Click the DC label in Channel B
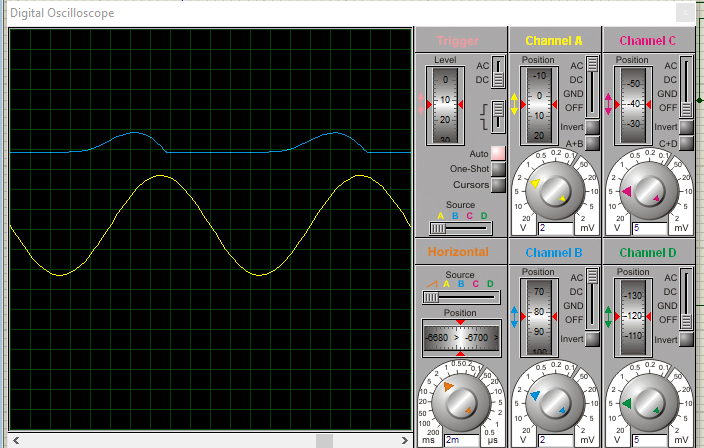This screenshot has height=448, width=704. click(x=576, y=292)
